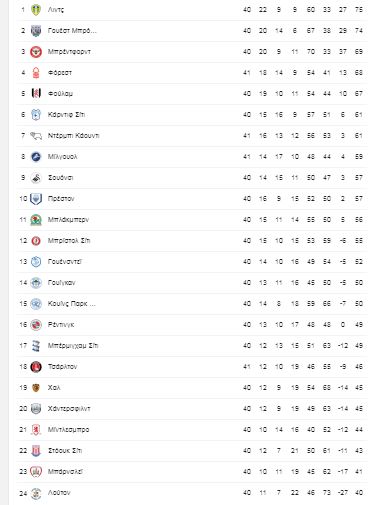Select the Λούτον row at position 24
Viewport: 377px width, 505px height.
coord(192,493)
